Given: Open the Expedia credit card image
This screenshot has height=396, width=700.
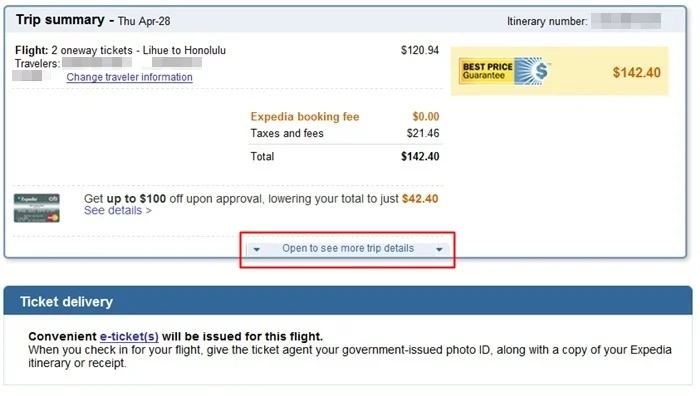Looking at the screenshot, I should pos(37,208).
